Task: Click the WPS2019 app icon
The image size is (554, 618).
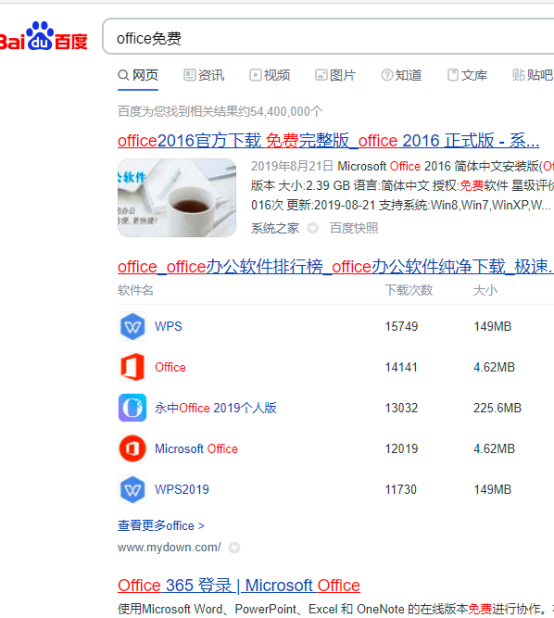Action: pyautogui.click(x=132, y=490)
